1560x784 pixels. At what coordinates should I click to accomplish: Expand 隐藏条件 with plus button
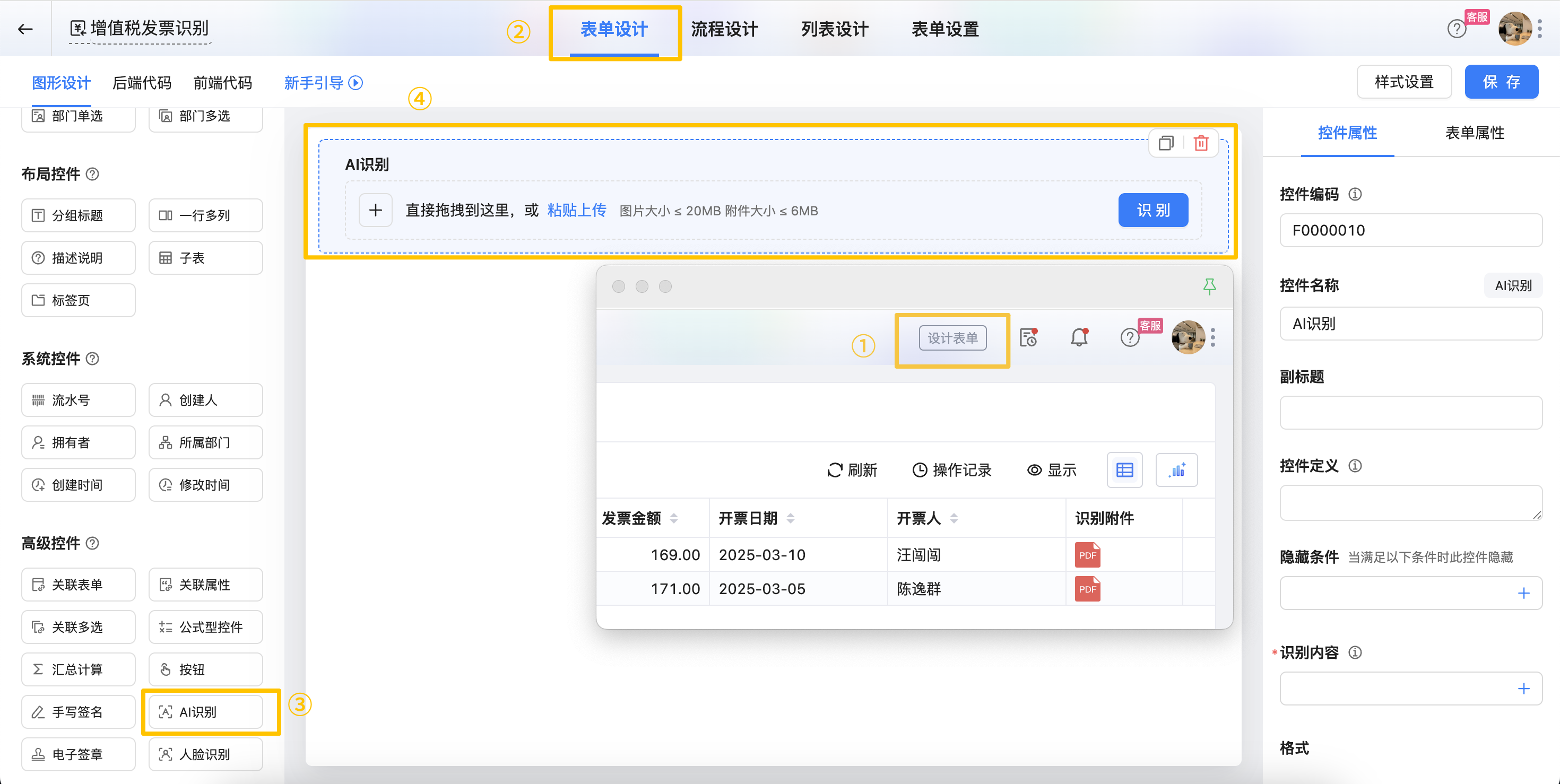point(1524,593)
